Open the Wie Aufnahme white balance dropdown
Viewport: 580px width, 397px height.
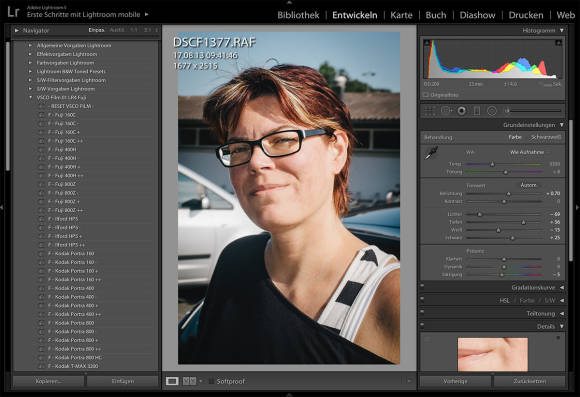[x=527, y=152]
